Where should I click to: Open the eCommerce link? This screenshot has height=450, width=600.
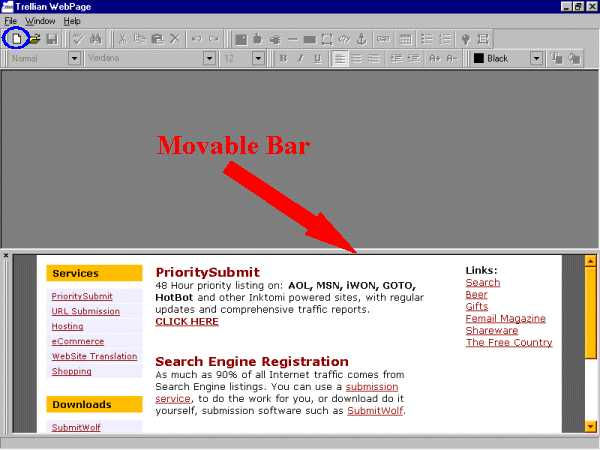pos(78,341)
